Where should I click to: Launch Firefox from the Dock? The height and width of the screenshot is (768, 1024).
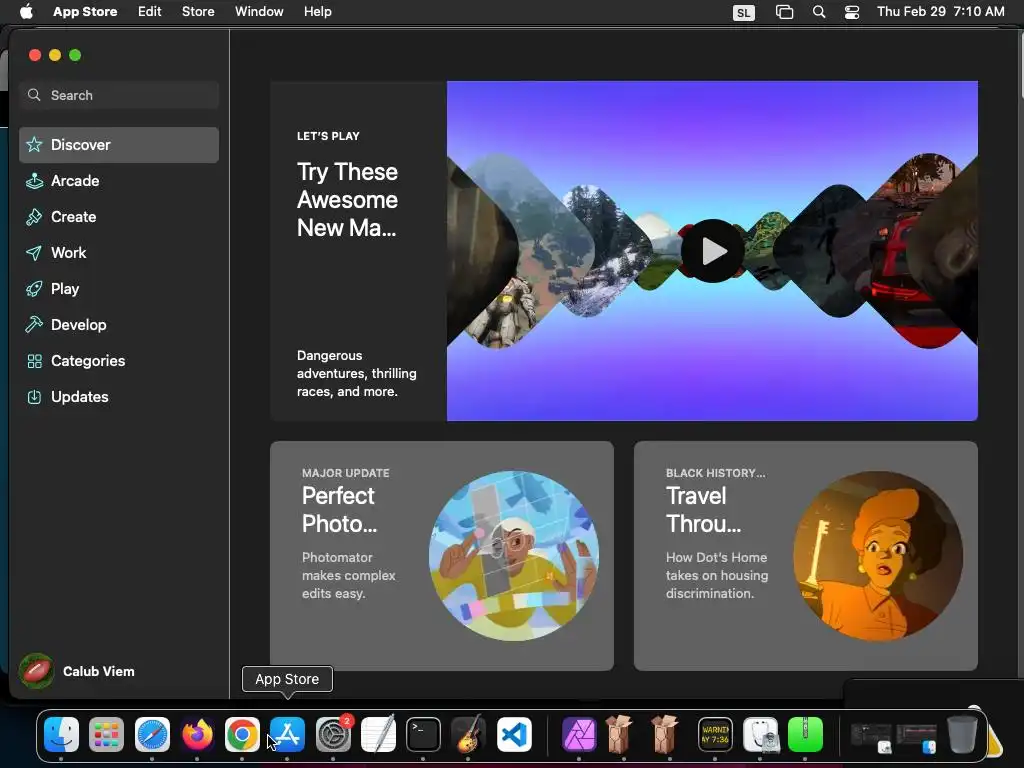pos(197,735)
